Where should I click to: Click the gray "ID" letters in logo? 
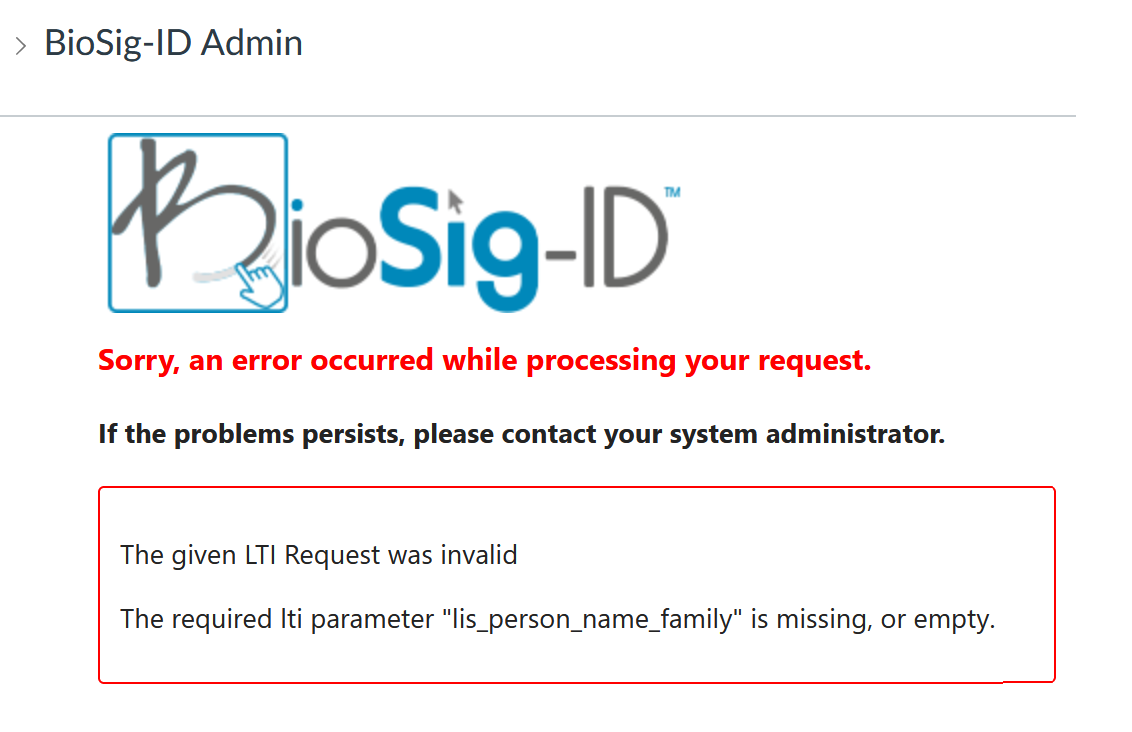[x=625, y=237]
